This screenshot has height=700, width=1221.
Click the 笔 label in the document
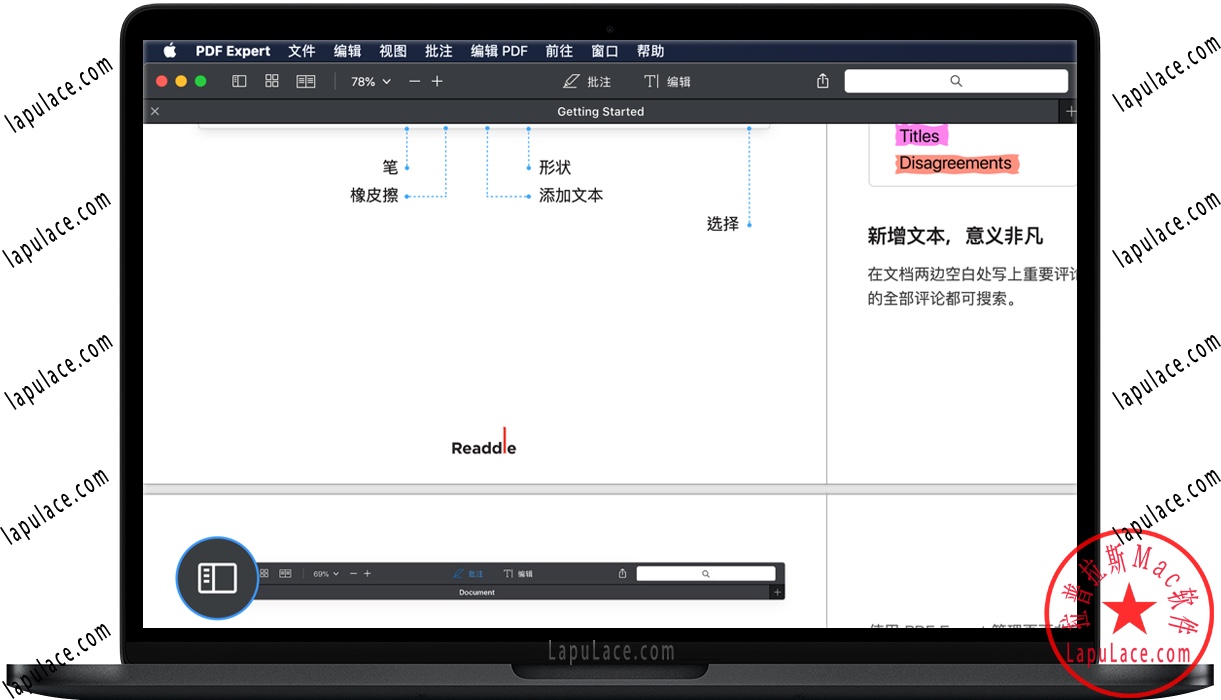[390, 167]
